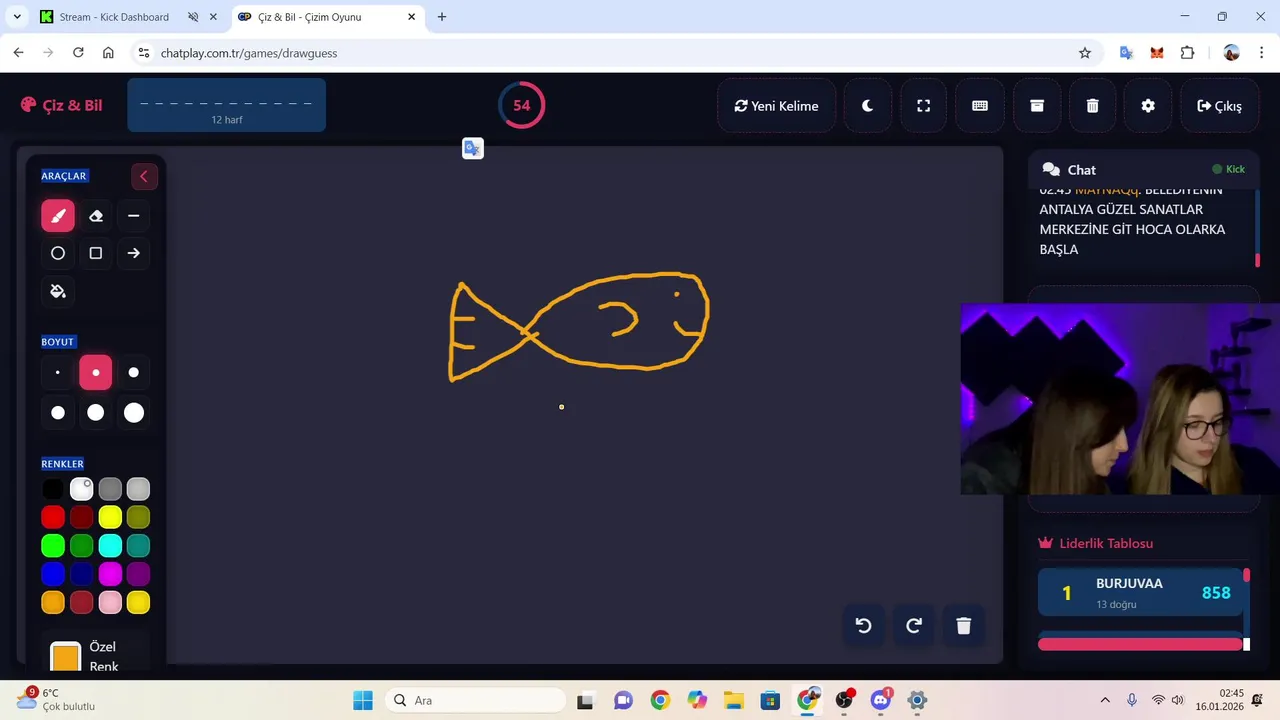
Task: Redo the drawing stroke
Action: point(914,625)
